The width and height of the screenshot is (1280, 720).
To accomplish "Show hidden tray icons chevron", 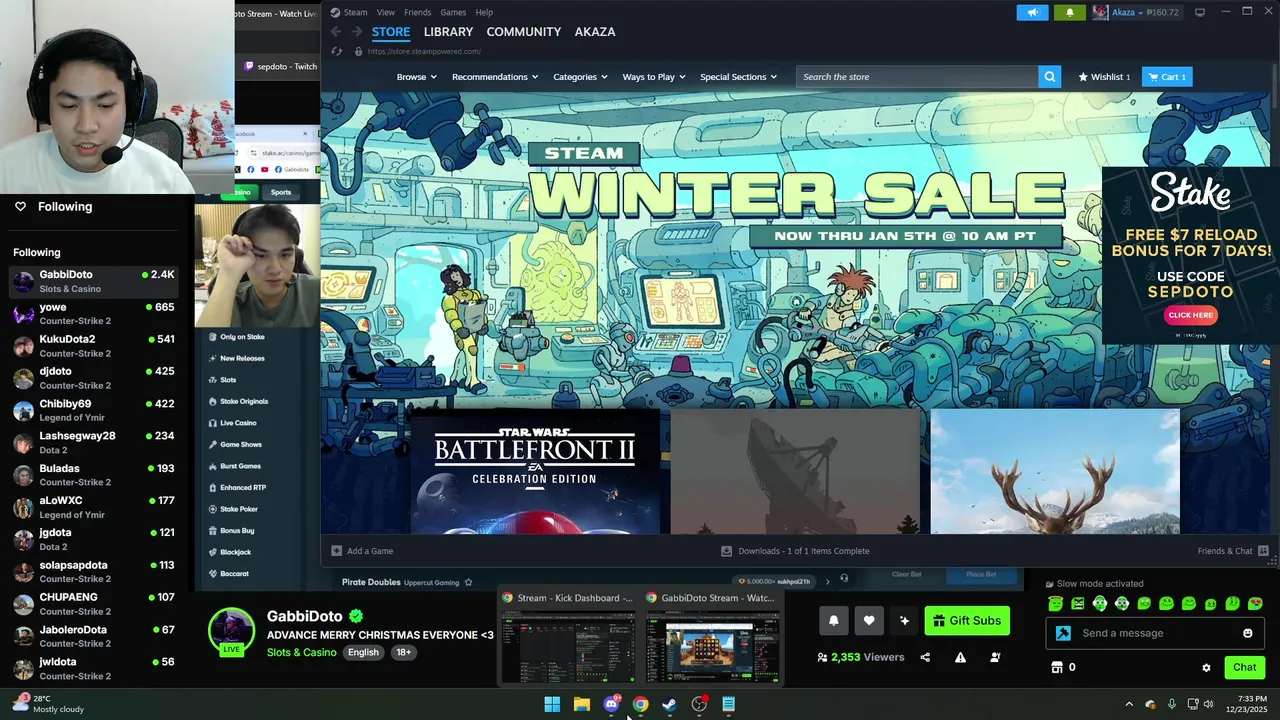I will pyautogui.click(x=1129, y=704).
